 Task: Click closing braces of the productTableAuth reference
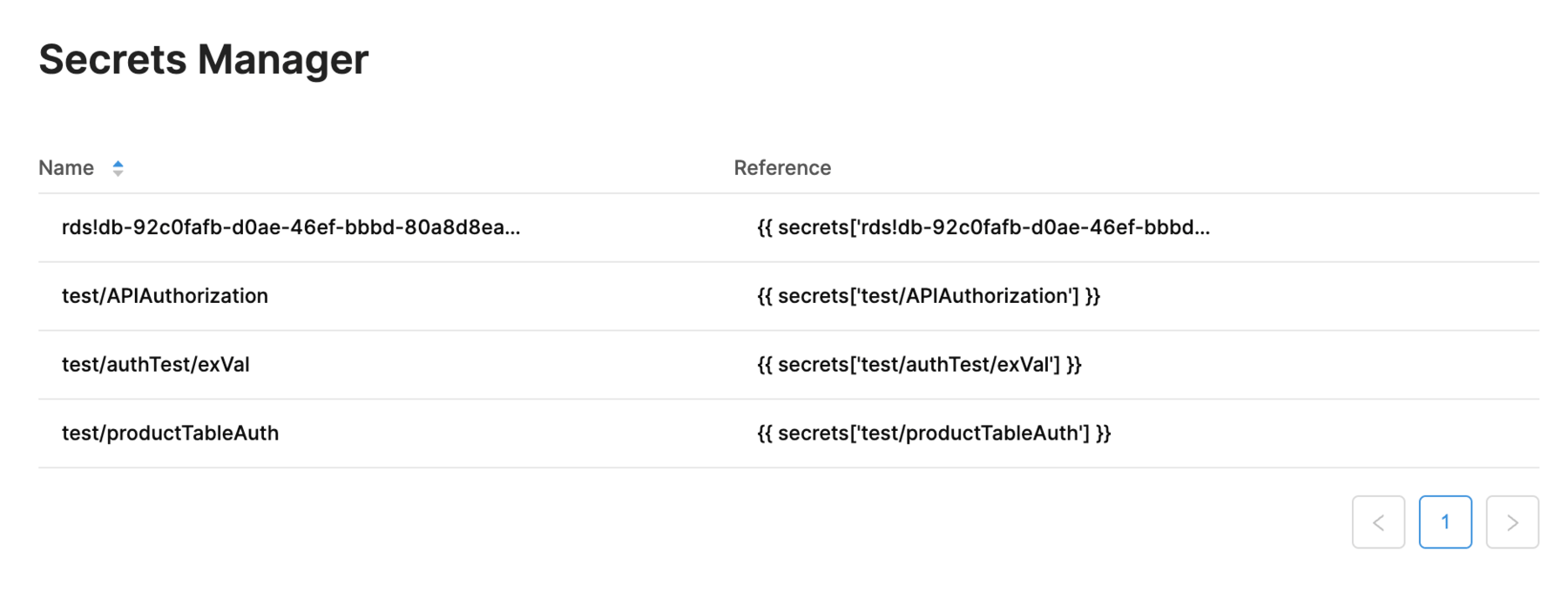point(1104,434)
